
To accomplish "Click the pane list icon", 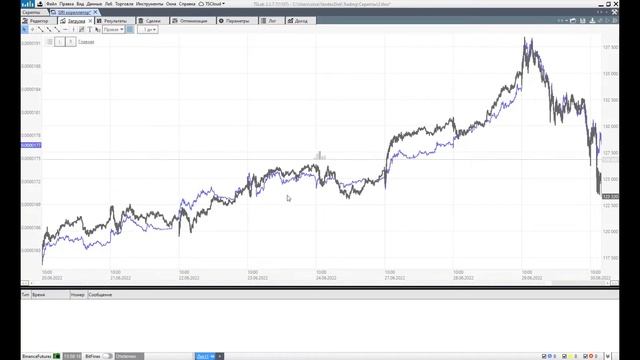I will point(50,42).
